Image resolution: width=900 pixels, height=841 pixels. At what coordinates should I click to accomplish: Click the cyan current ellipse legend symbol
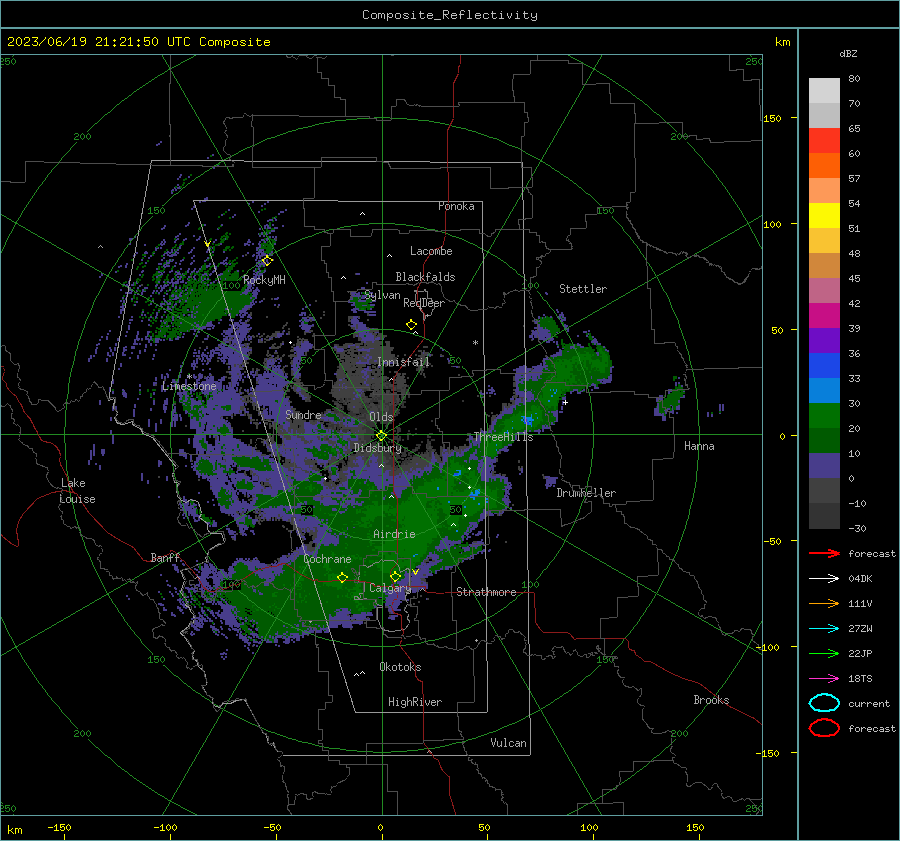tap(824, 703)
